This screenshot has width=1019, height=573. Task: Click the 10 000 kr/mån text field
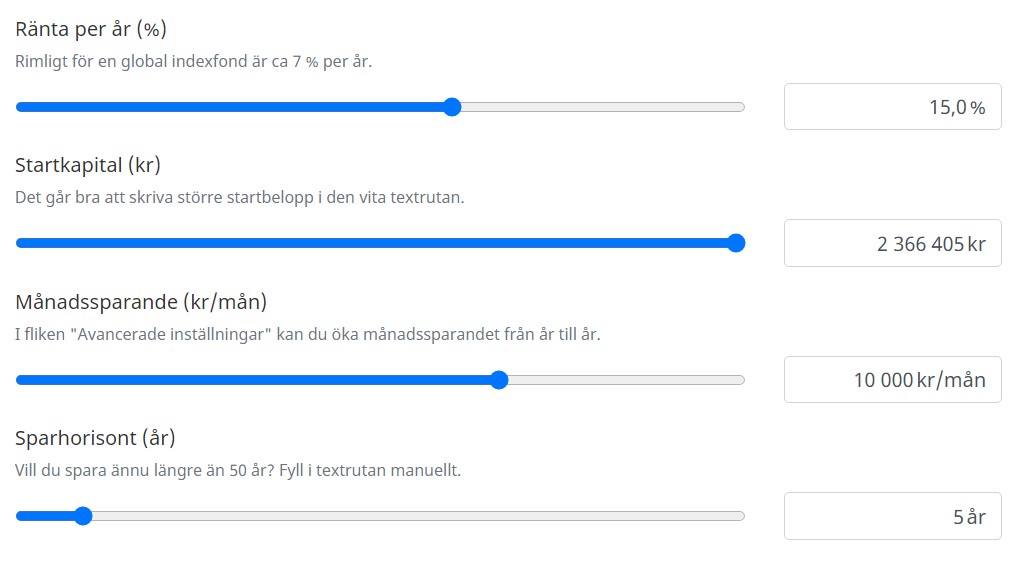pos(892,380)
